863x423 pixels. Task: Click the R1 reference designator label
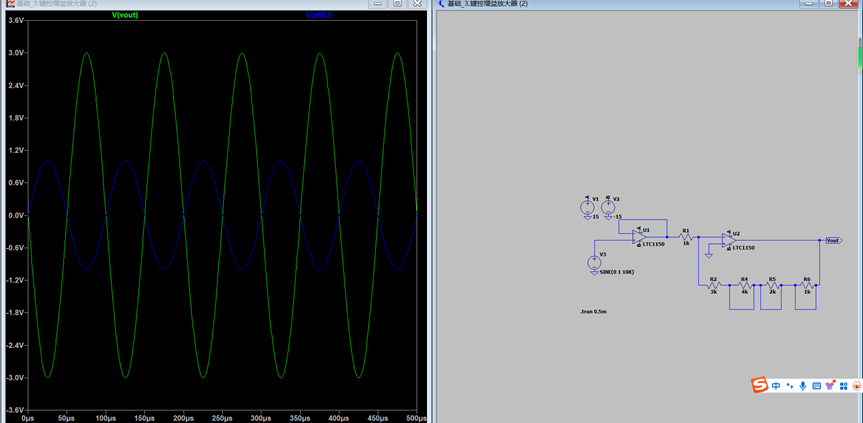[x=686, y=230]
